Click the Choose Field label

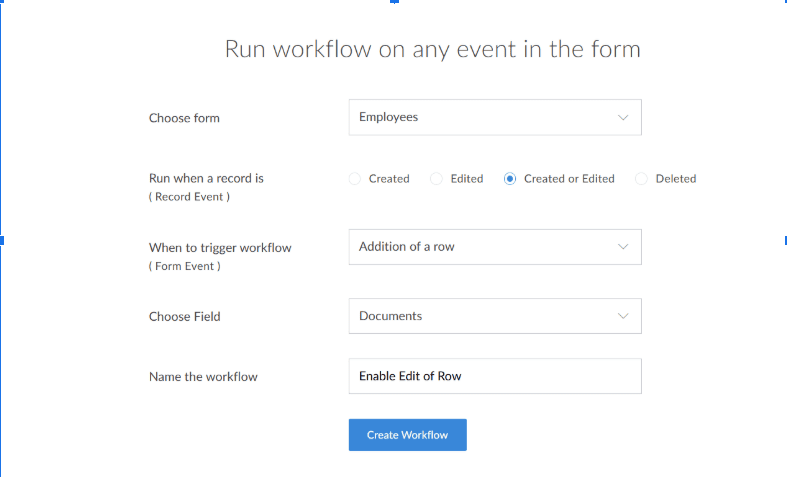(x=184, y=317)
